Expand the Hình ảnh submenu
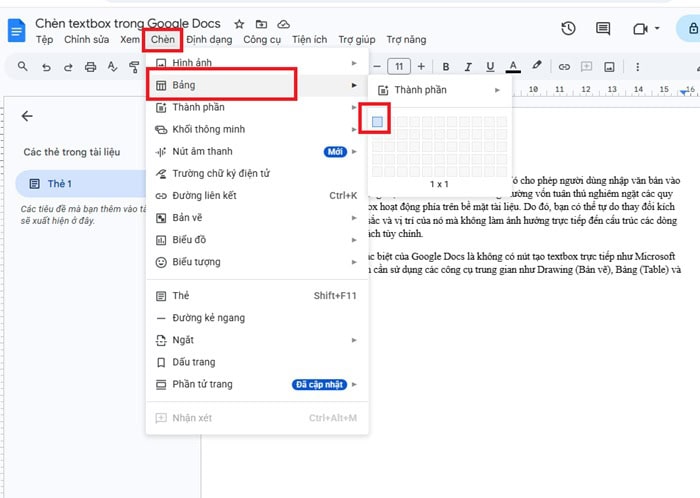 point(257,62)
